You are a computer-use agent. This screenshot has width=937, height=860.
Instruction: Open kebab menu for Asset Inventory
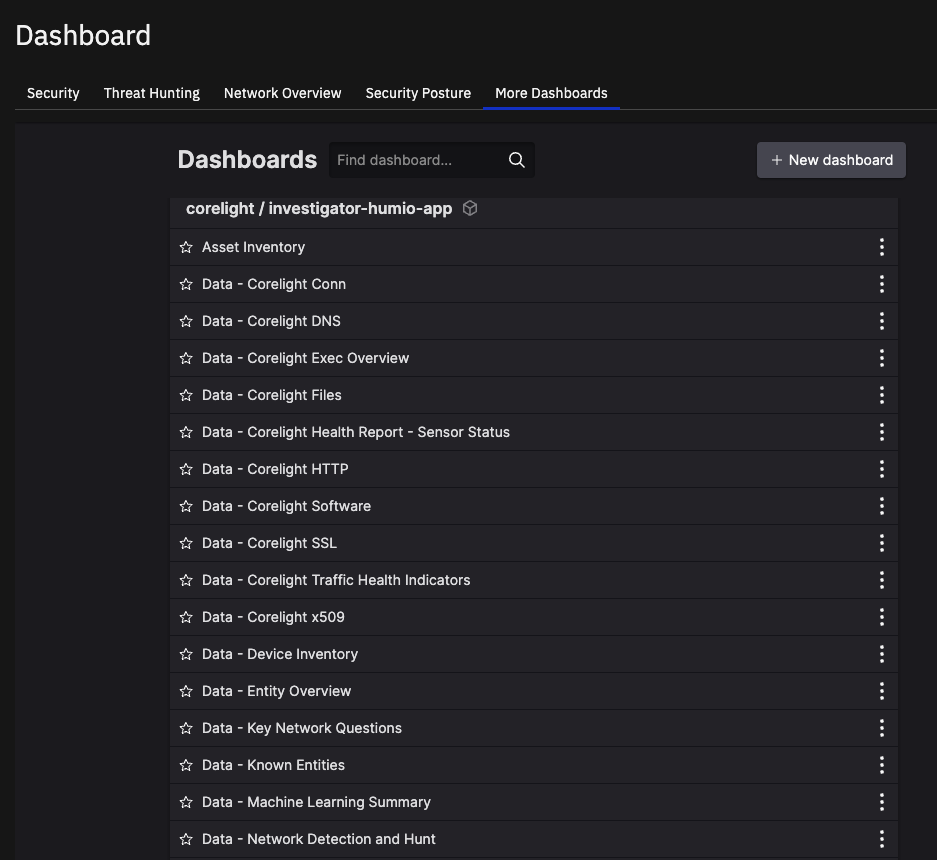tap(881, 247)
